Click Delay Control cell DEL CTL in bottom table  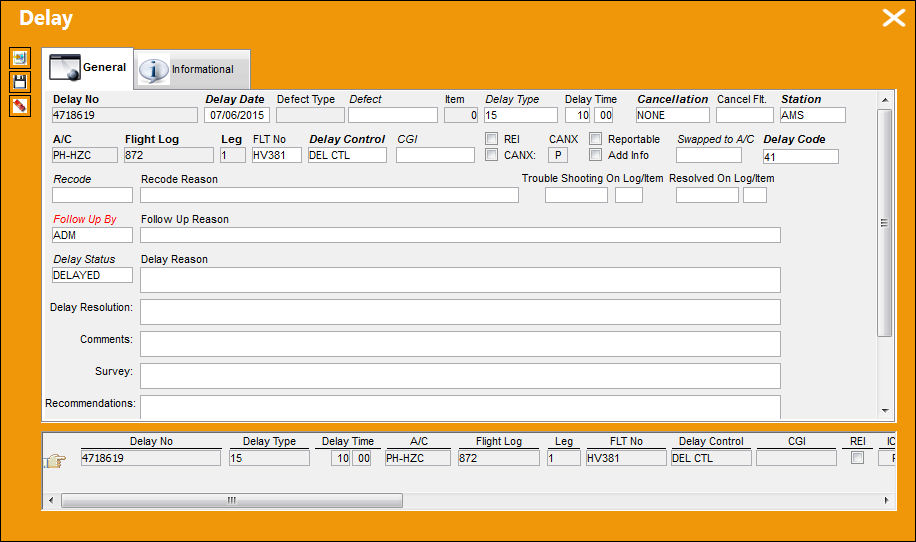711,458
